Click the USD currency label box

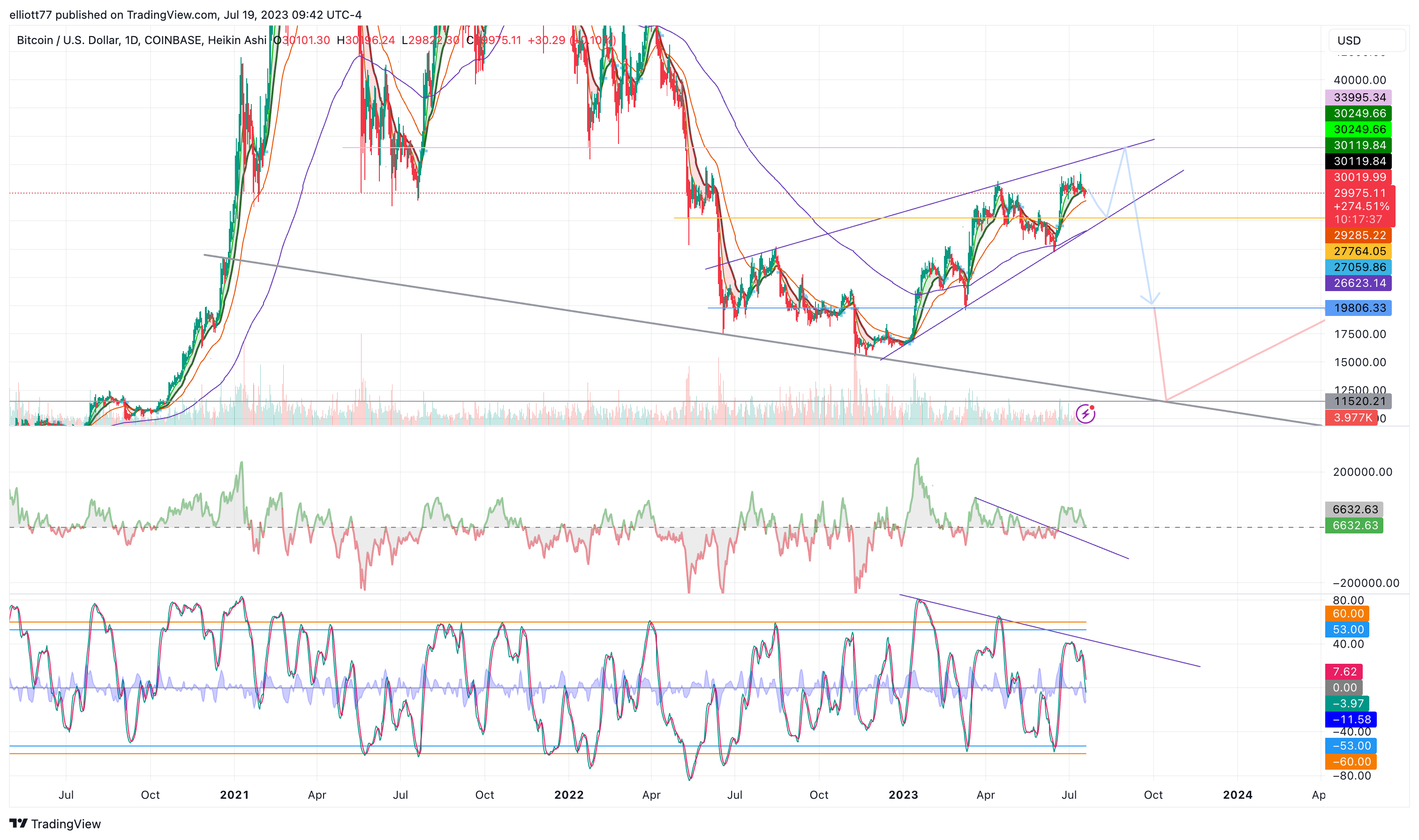click(x=1367, y=41)
